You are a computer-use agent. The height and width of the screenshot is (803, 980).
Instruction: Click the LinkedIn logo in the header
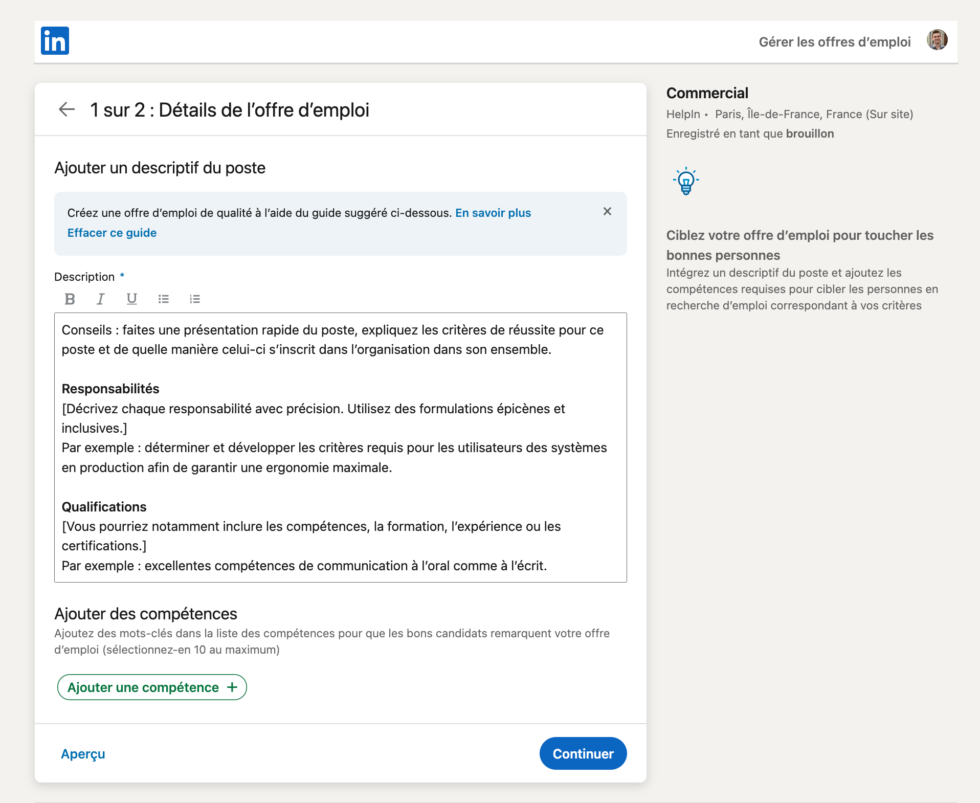point(55,40)
